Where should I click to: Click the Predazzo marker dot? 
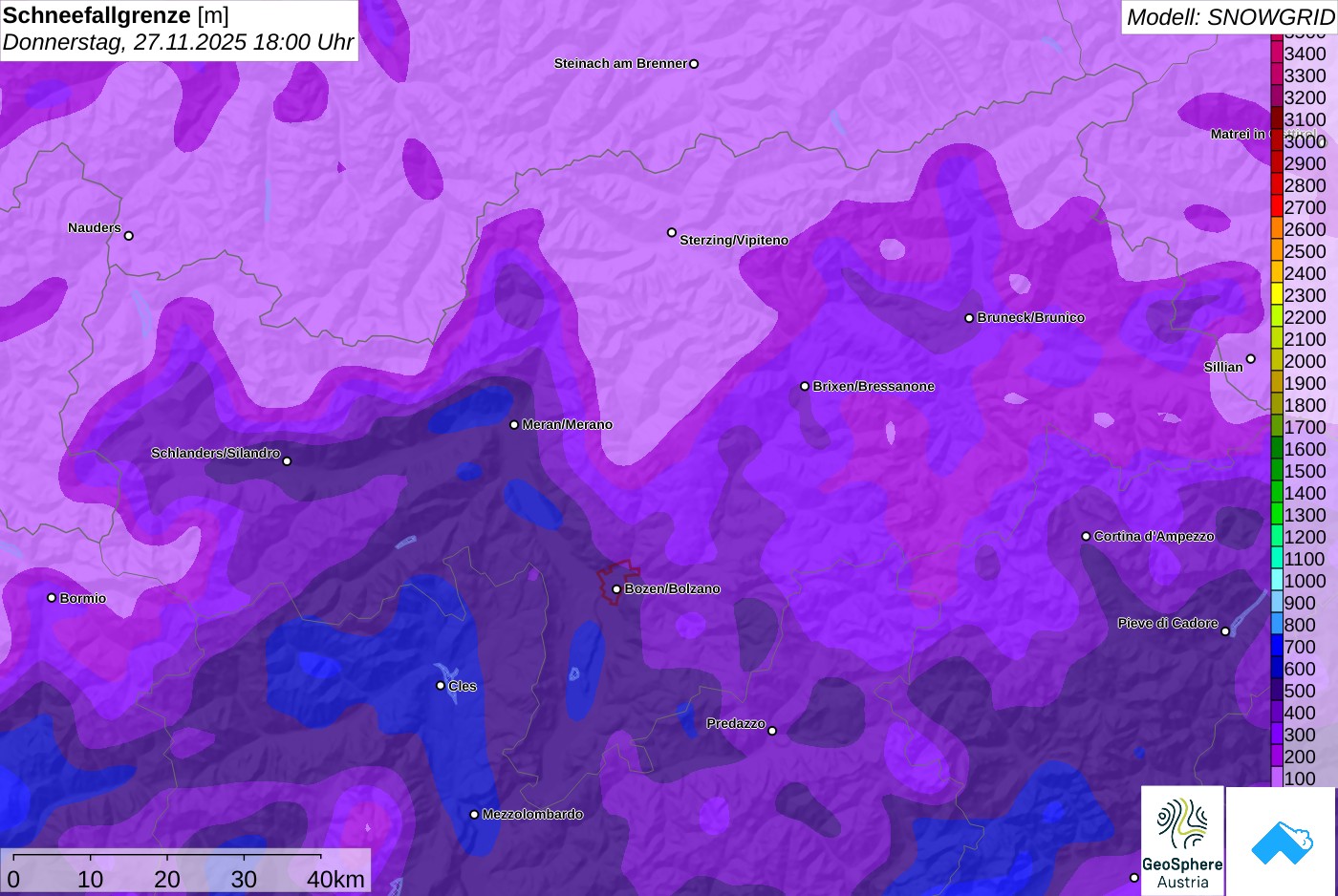point(772,731)
